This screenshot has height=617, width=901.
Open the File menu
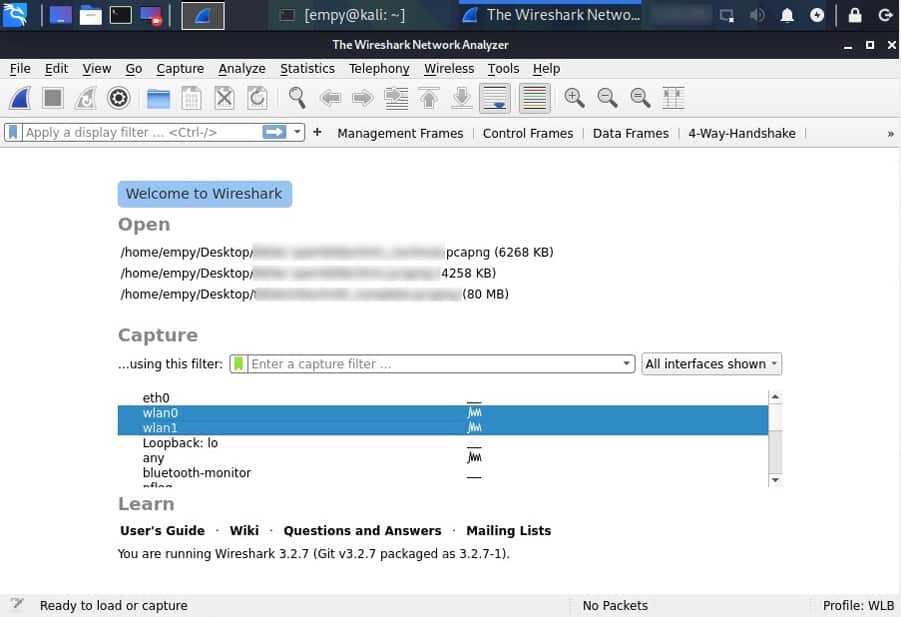pos(20,68)
